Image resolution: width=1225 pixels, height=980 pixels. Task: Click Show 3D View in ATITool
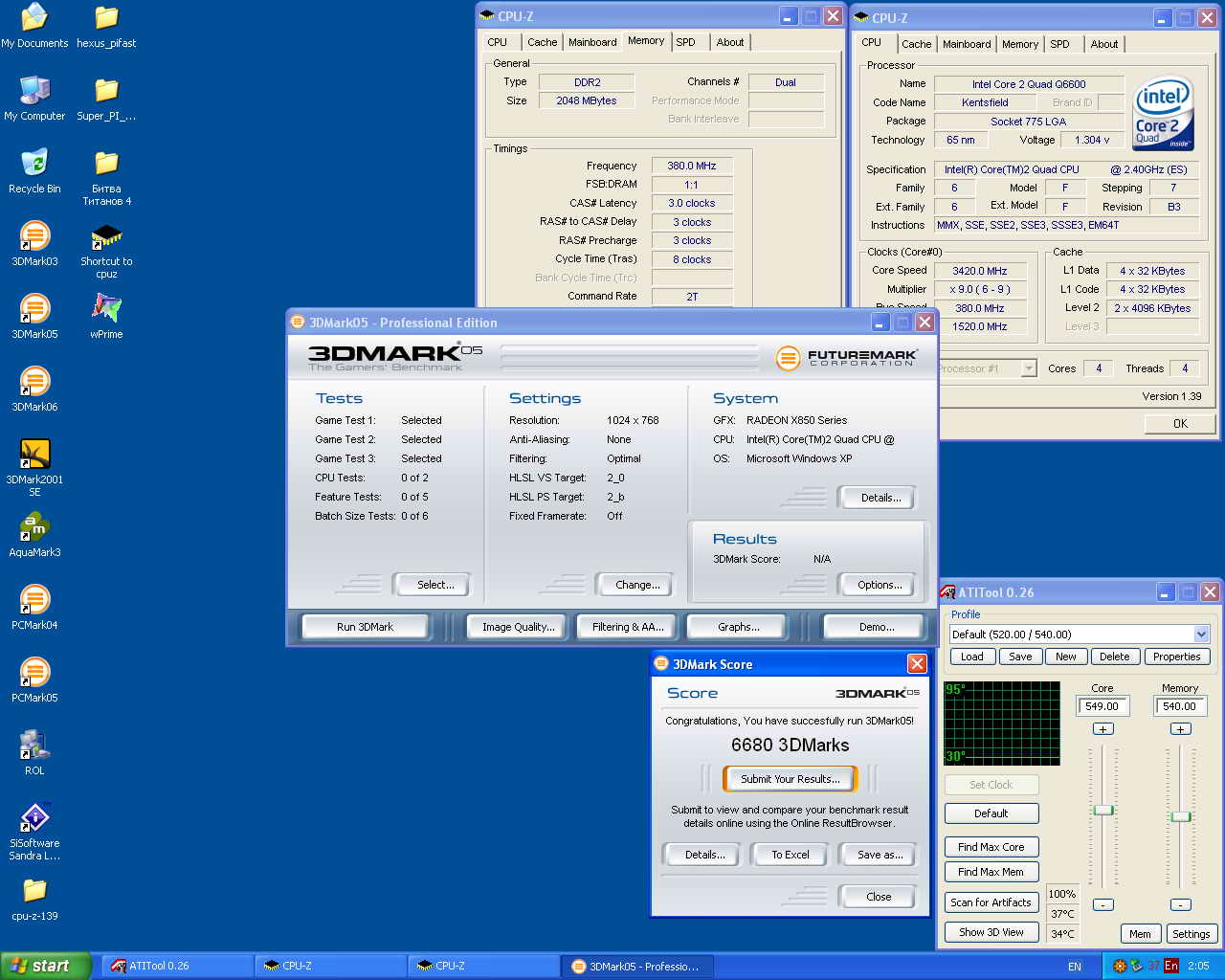point(991,932)
